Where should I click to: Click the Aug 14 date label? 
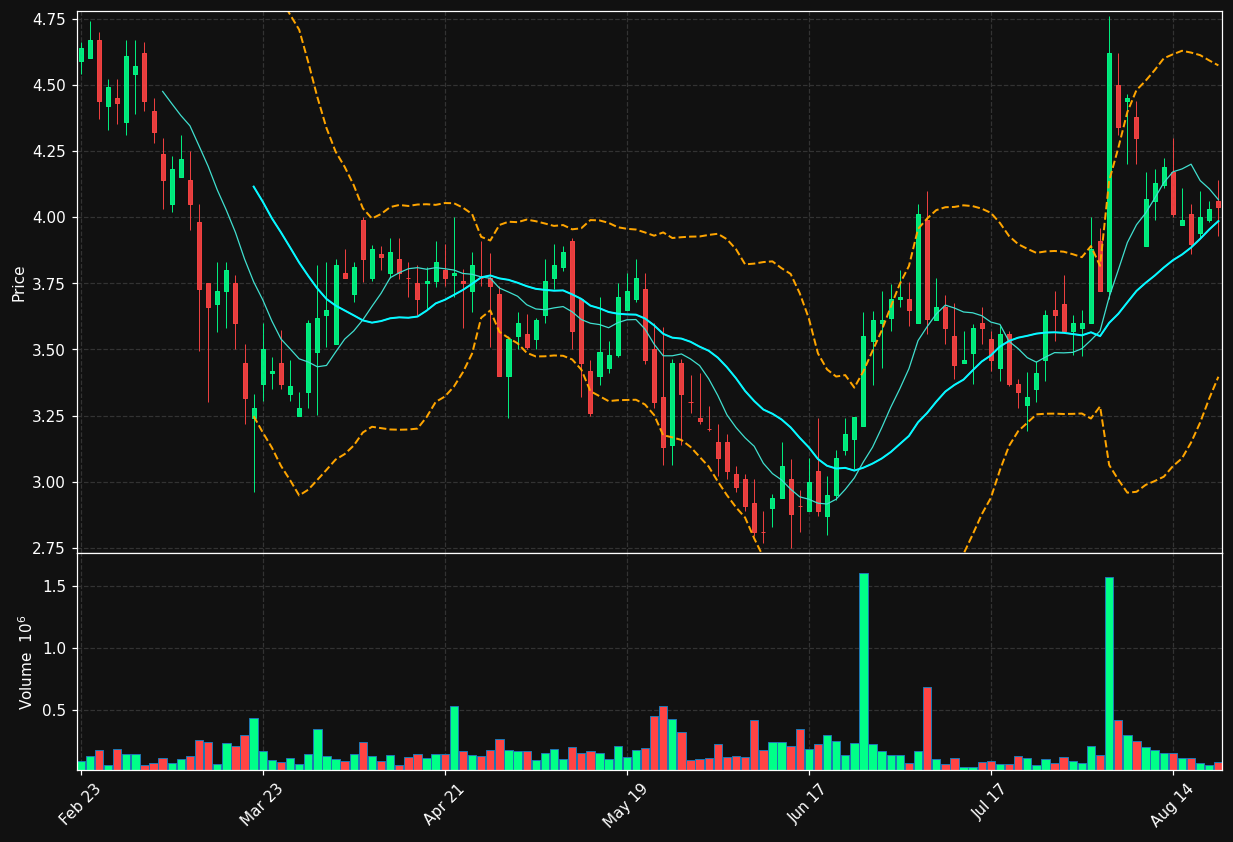[1172, 805]
